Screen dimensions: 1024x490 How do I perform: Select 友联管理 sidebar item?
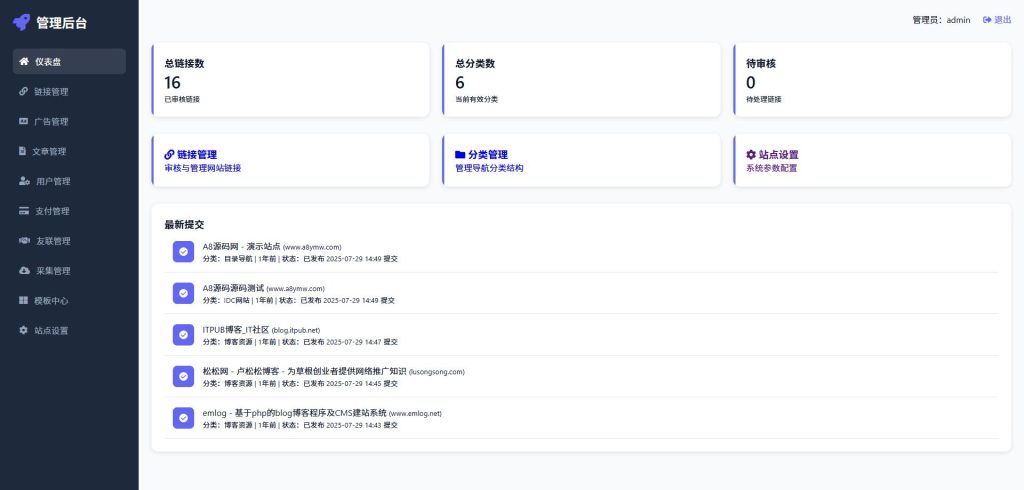click(69, 240)
